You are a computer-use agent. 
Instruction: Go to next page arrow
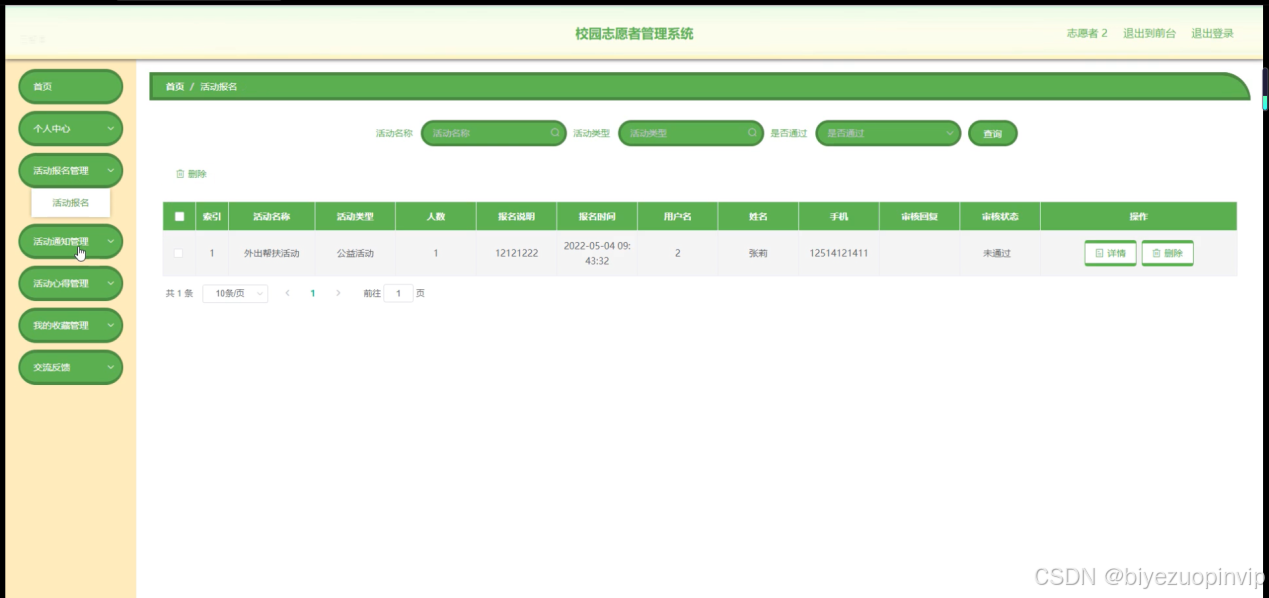(338, 293)
